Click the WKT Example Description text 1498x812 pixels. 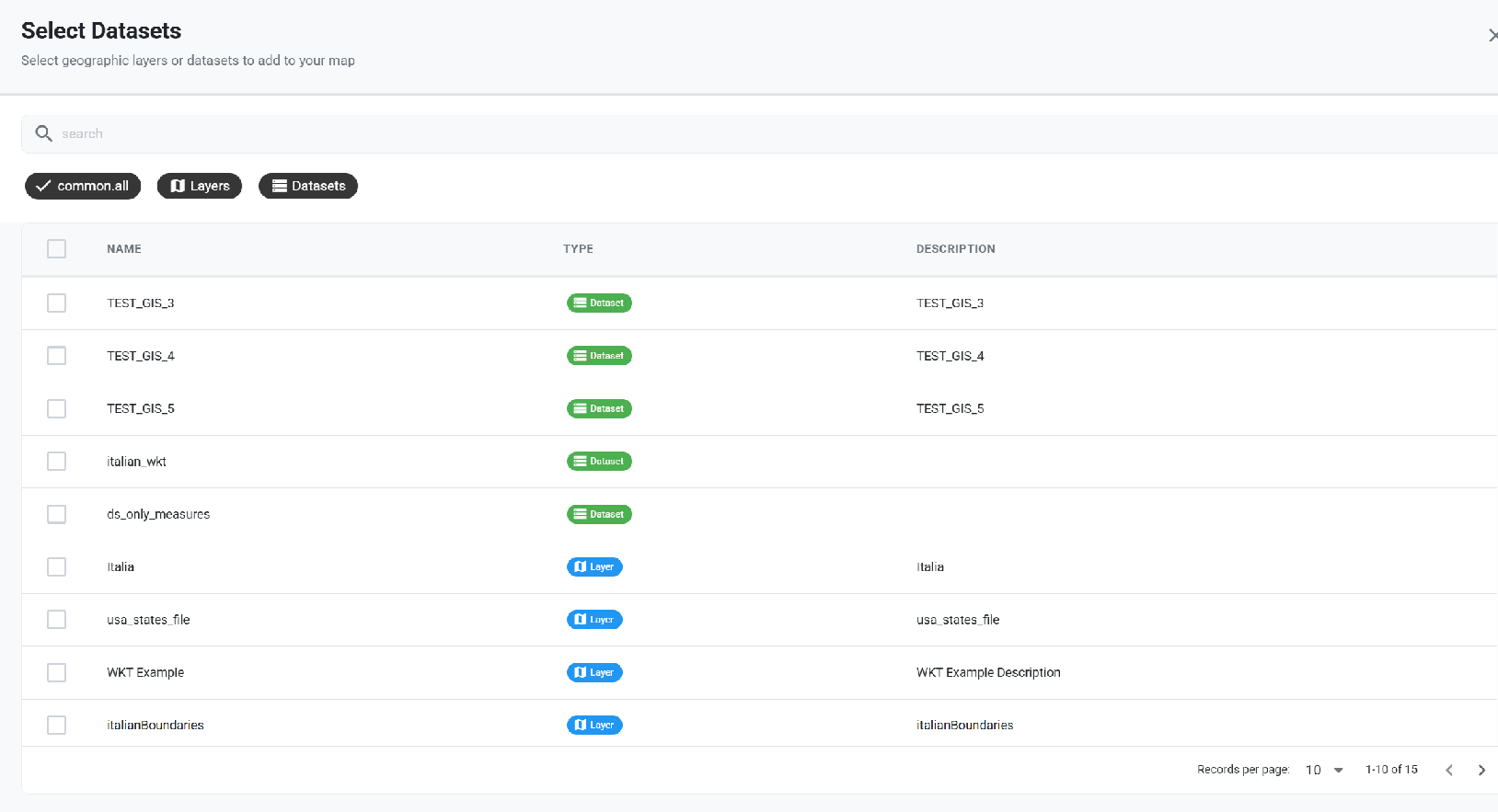(x=988, y=672)
